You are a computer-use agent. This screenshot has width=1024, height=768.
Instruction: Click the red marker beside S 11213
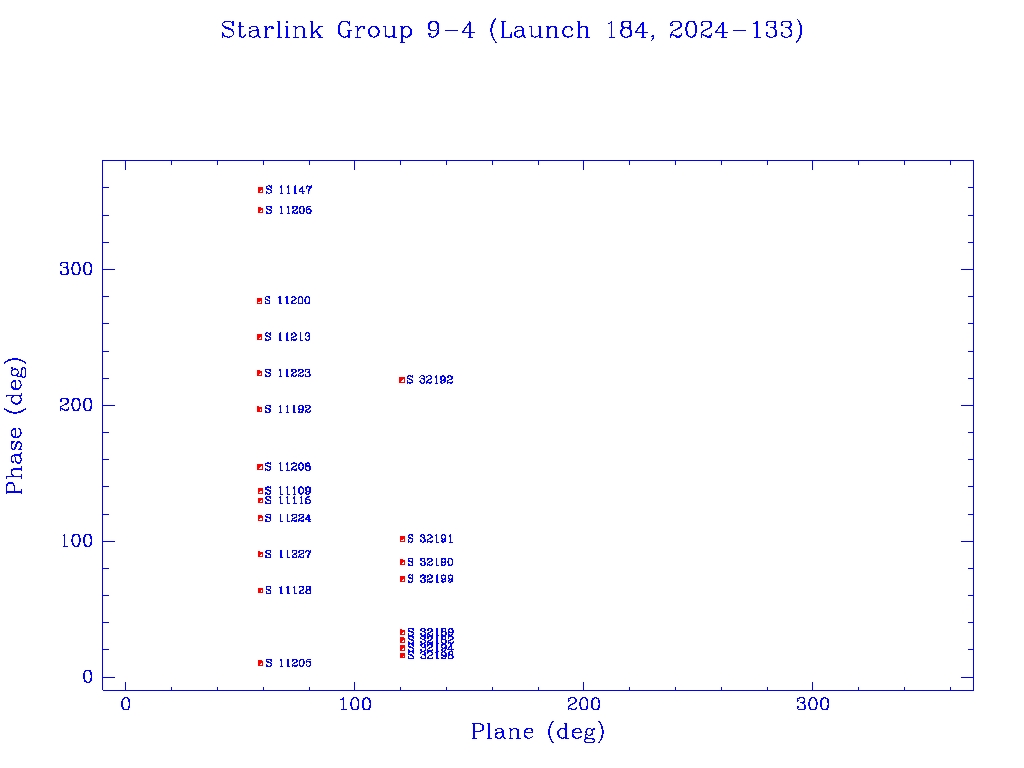pos(259,337)
